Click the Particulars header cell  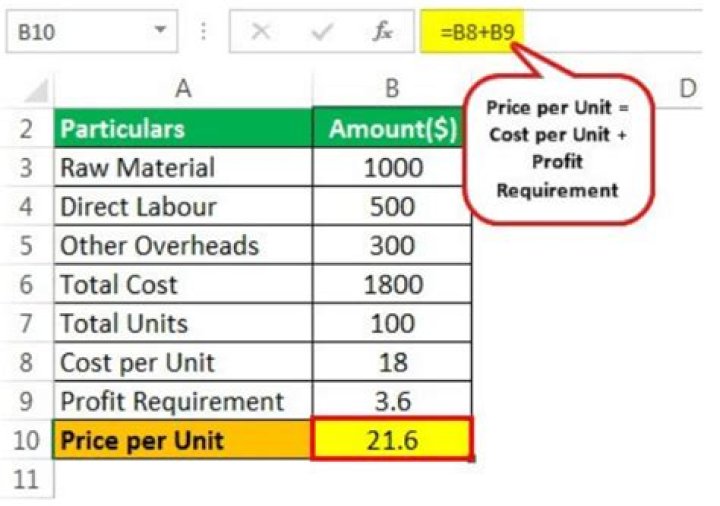click(183, 129)
